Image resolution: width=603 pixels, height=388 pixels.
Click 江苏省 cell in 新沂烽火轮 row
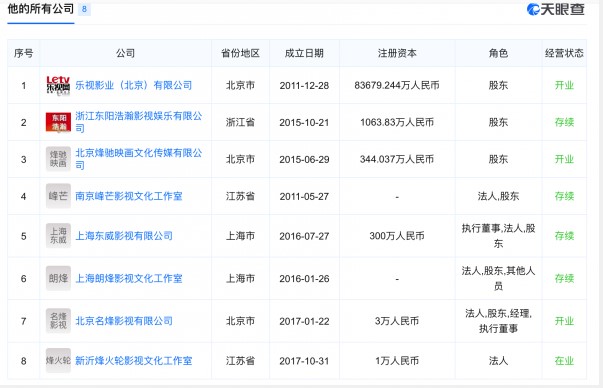tap(240, 361)
